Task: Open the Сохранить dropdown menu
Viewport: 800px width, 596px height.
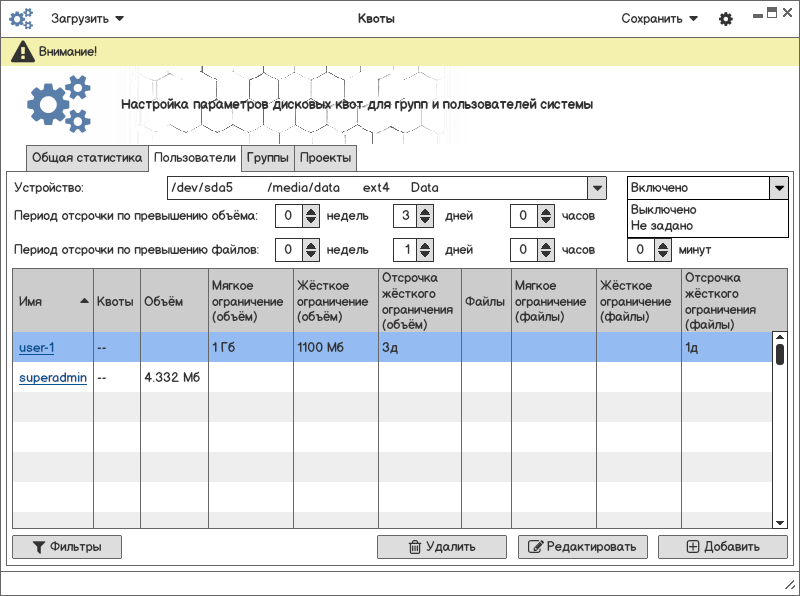Action: (x=659, y=18)
